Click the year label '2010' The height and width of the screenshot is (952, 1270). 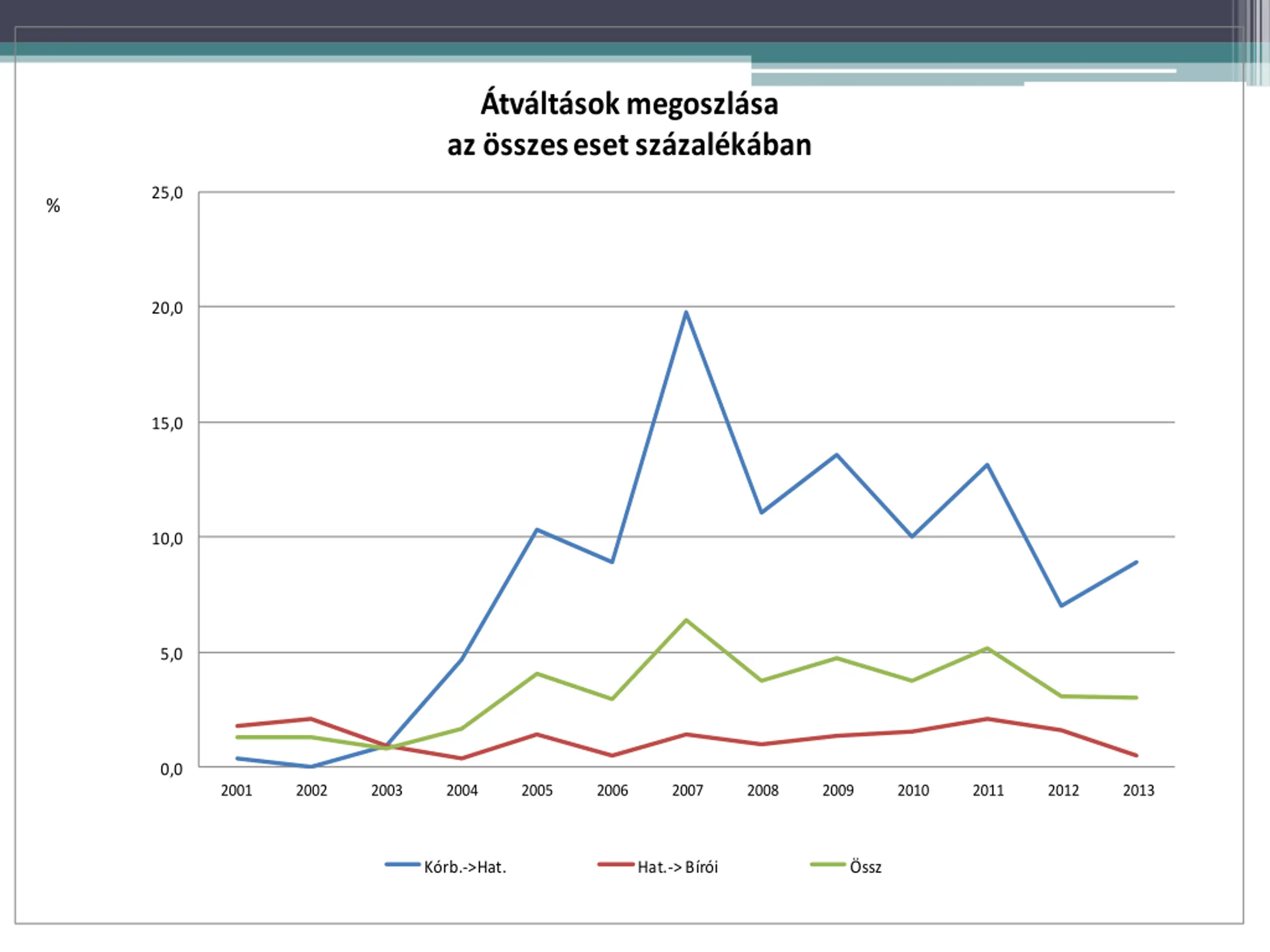913,791
